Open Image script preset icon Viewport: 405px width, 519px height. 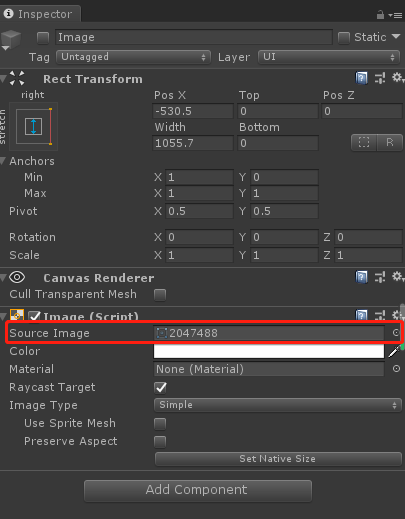(380, 315)
